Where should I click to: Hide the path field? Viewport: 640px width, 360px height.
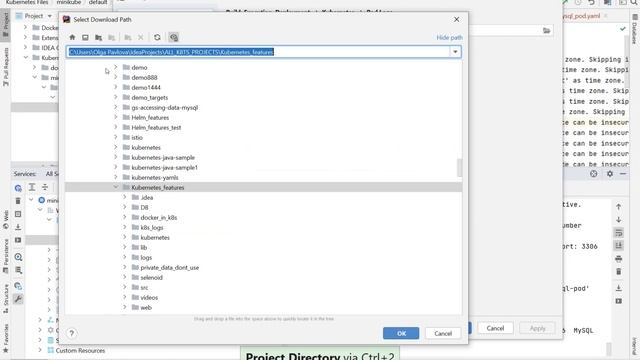pos(449,38)
